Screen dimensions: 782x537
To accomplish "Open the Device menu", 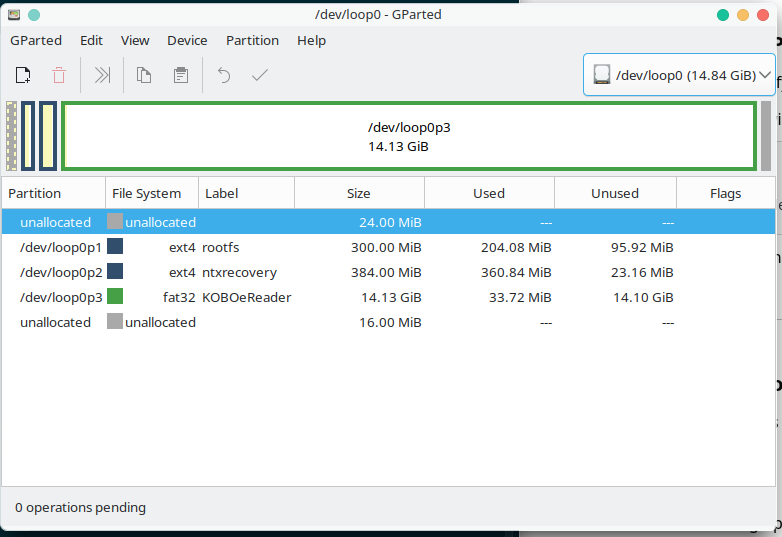I will (187, 40).
